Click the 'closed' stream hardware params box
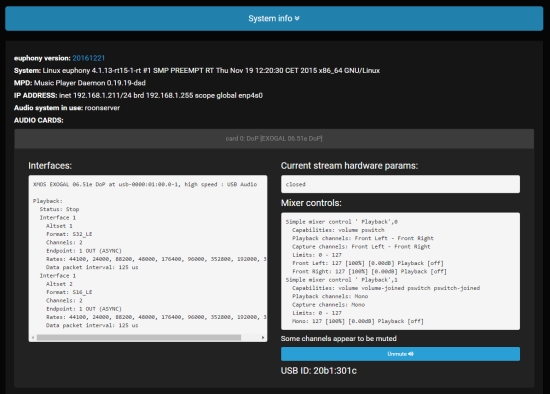Screen dimensions: 550x394 400,184
